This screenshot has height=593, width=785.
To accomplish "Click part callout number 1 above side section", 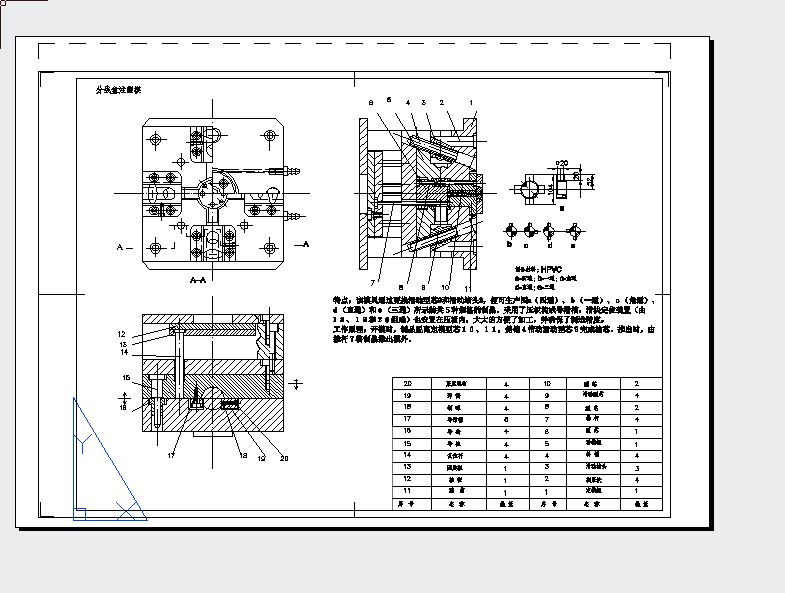I will pyautogui.click(x=470, y=102).
